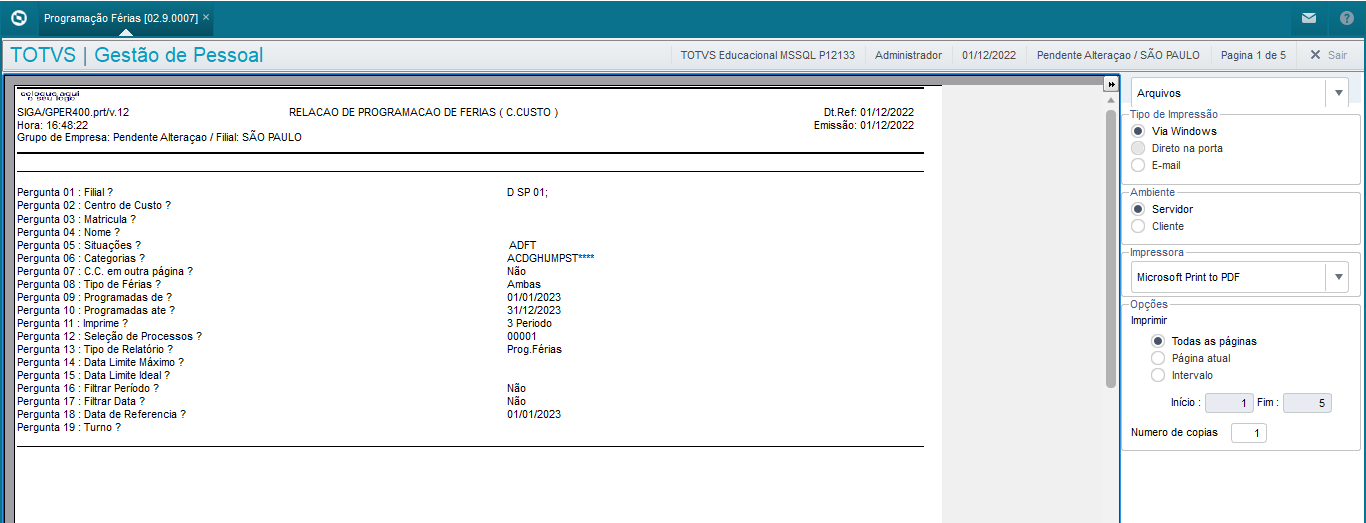Select Intervalo print option
The image size is (1366, 523).
point(1158,375)
